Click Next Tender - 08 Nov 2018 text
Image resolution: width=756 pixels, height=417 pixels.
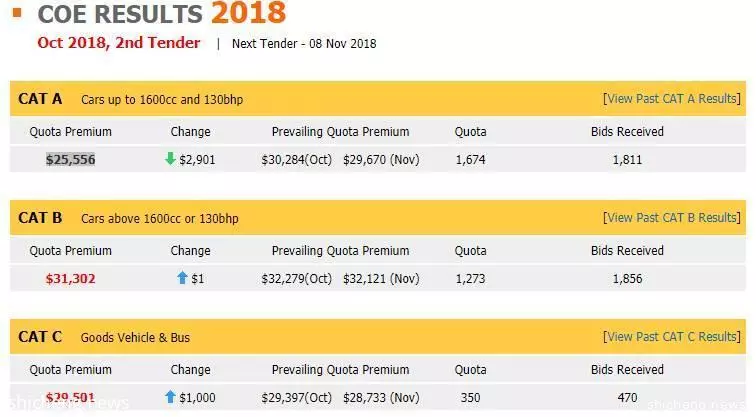coord(304,44)
